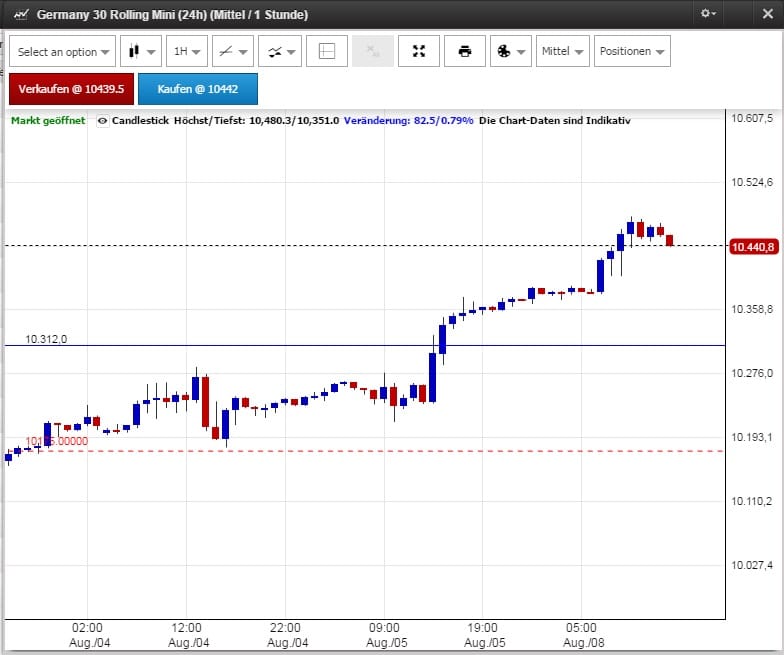Image resolution: width=784 pixels, height=655 pixels.
Task: Open the Positionen menu
Action: pyautogui.click(x=632, y=51)
